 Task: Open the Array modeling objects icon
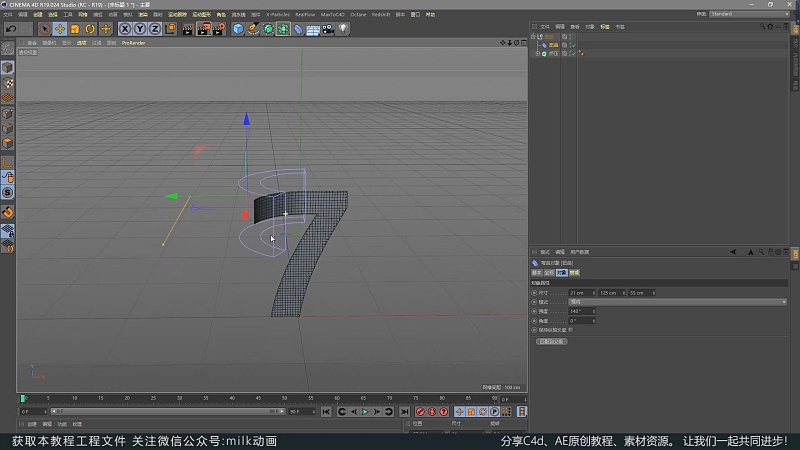tap(283, 29)
